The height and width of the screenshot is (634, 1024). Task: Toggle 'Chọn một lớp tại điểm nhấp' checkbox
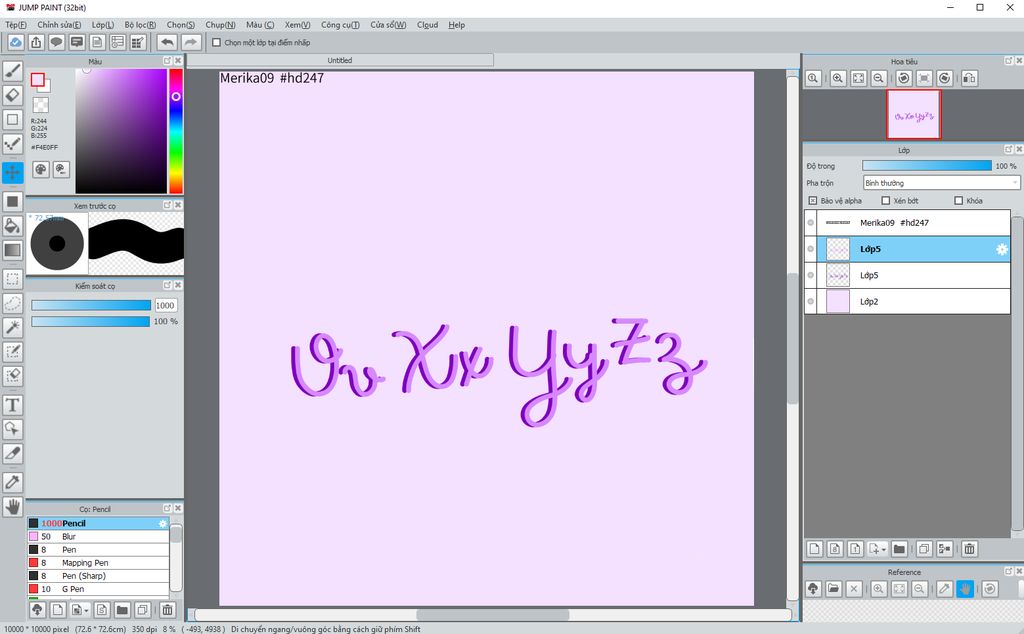point(217,42)
